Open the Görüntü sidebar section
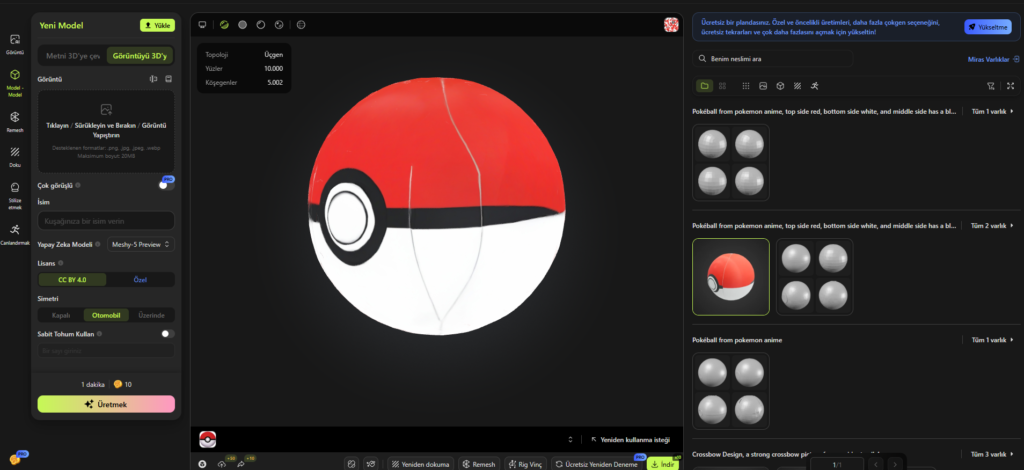The width and height of the screenshot is (1024, 470). click(x=15, y=44)
